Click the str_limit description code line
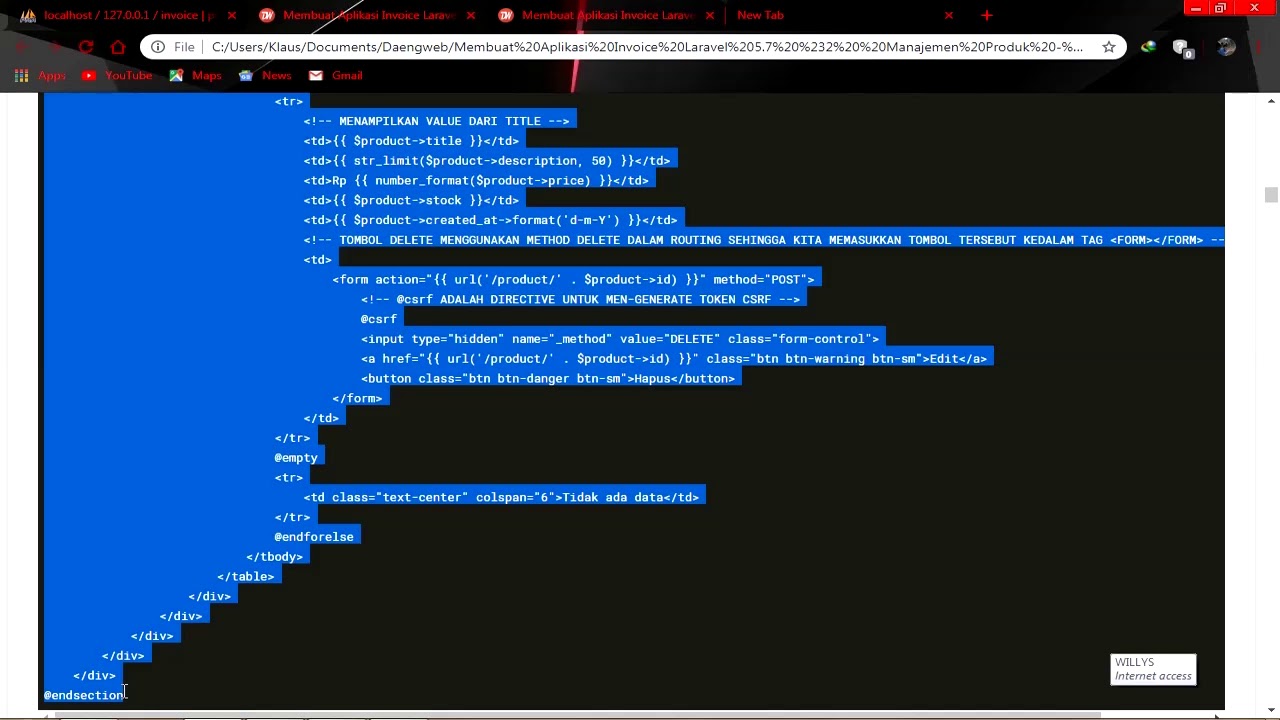 tap(487, 160)
